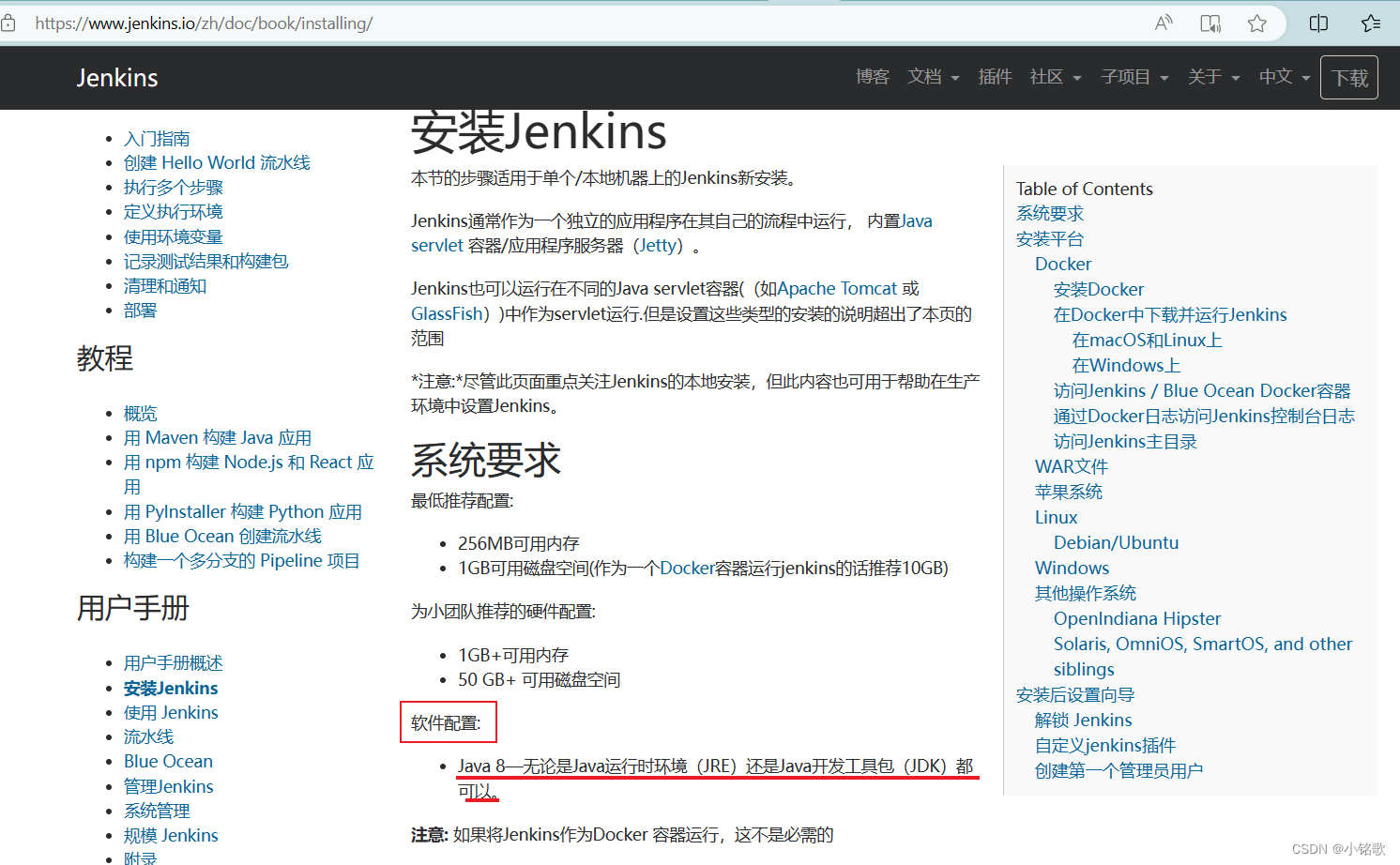Jump to 通过Docker日志访问Jenkins控制台日志 entry

click(1204, 417)
